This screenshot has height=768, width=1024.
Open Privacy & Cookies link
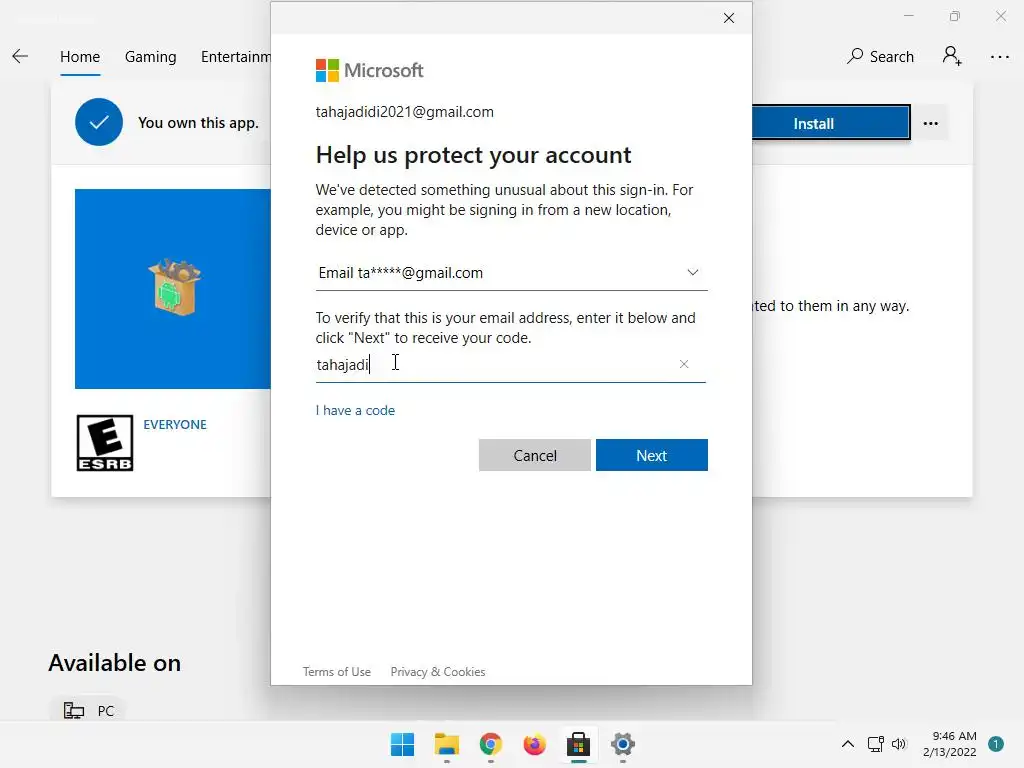[x=438, y=671]
